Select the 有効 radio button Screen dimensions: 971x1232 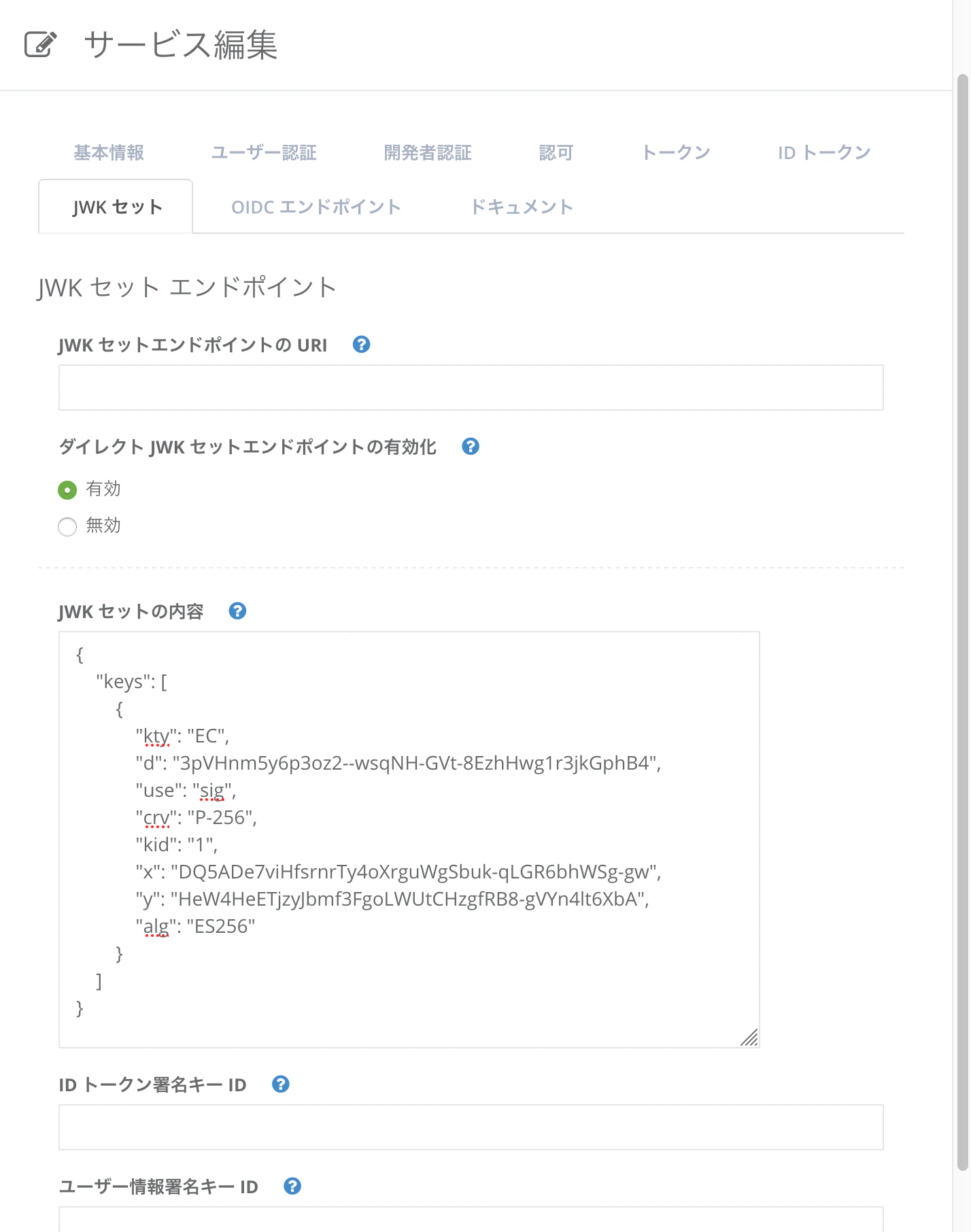67,489
